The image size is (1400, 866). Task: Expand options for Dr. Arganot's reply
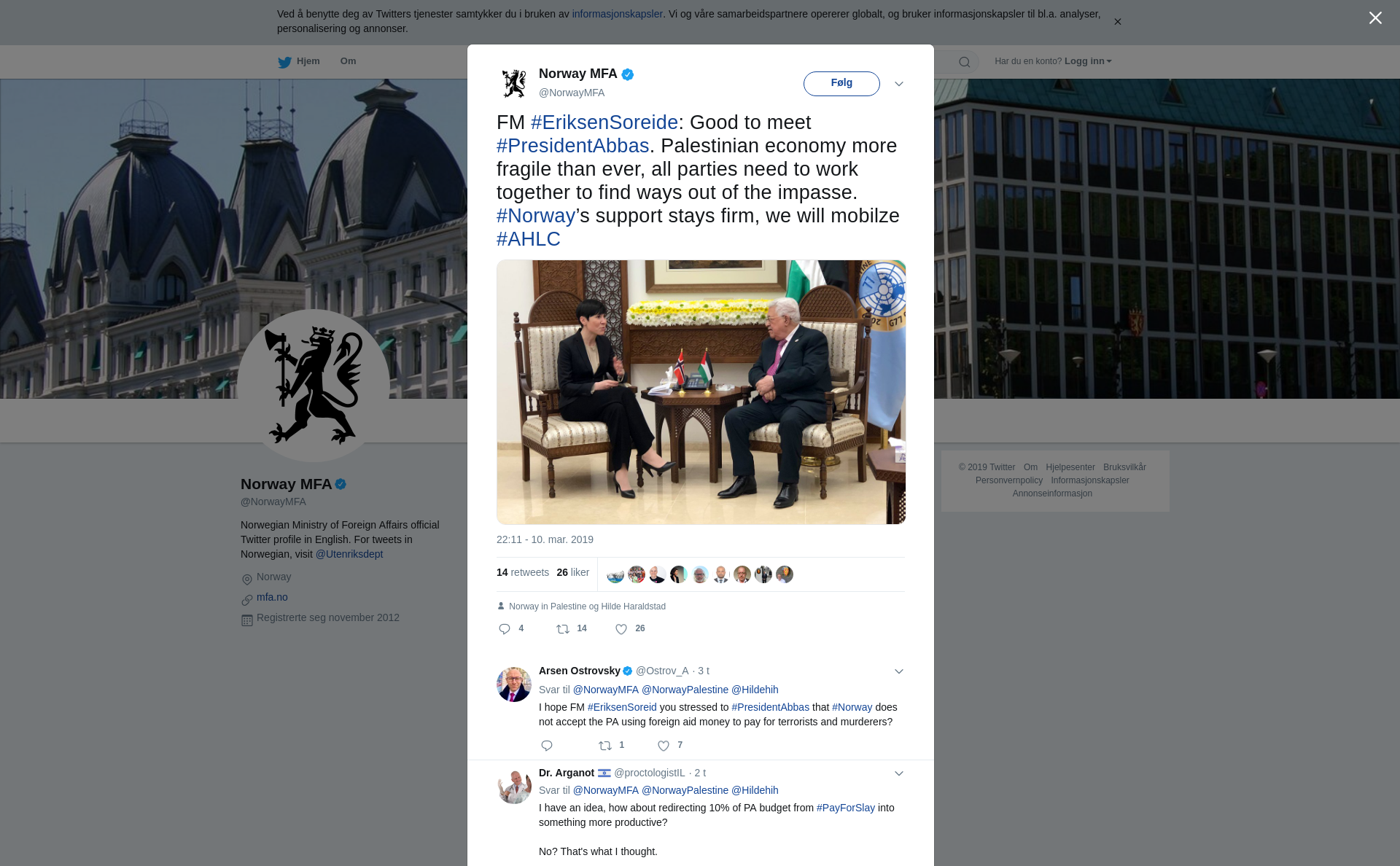(899, 773)
